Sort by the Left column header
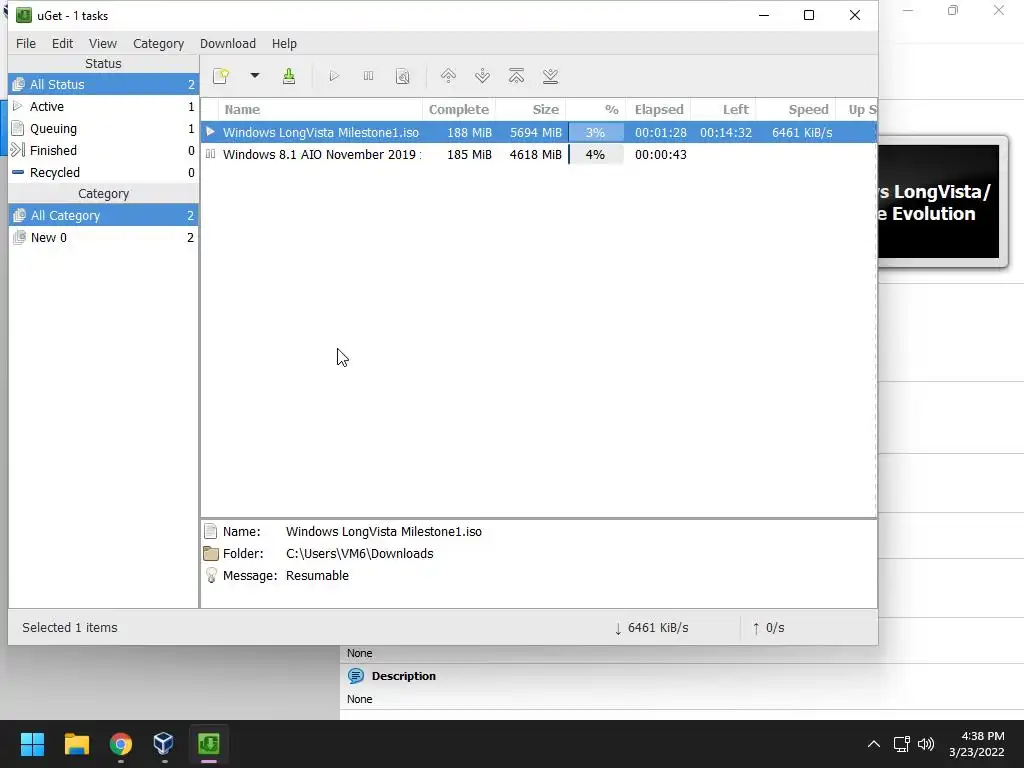 point(723,110)
